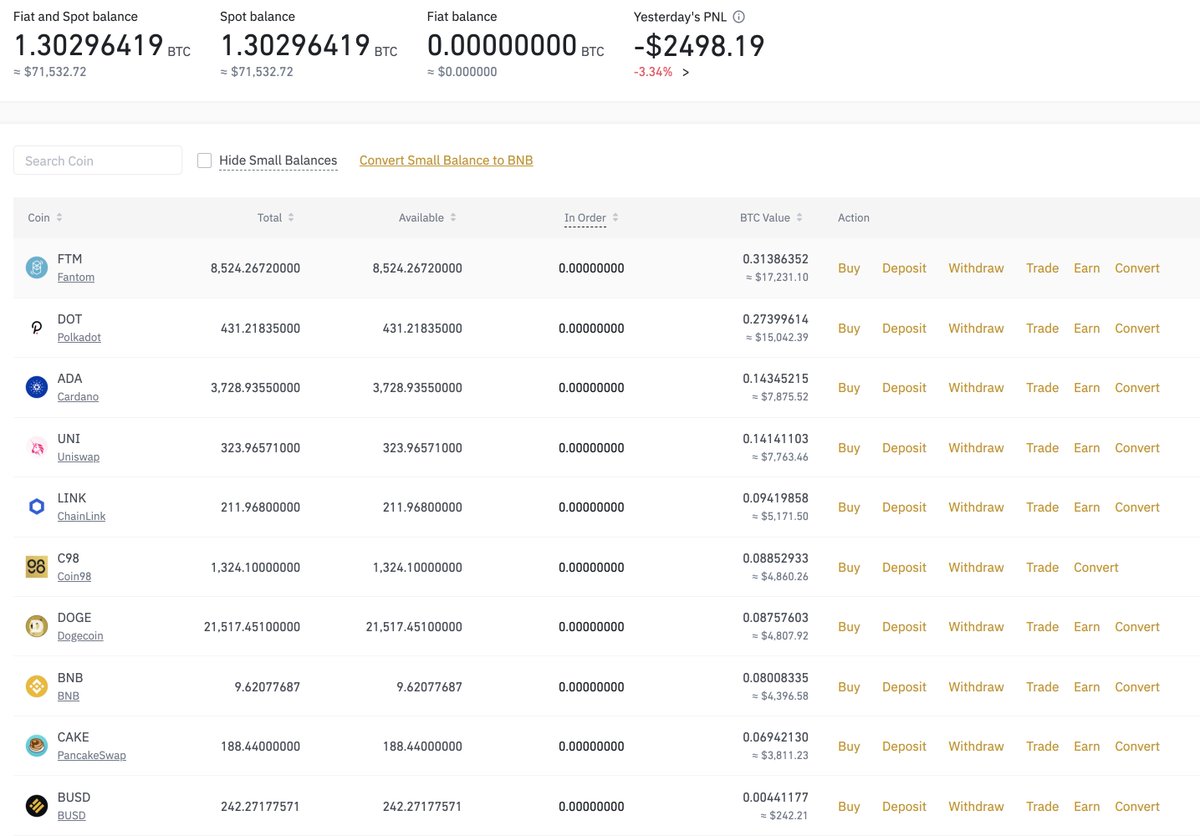
Task: Click the Cardano ADA coin icon
Action: (x=37, y=388)
